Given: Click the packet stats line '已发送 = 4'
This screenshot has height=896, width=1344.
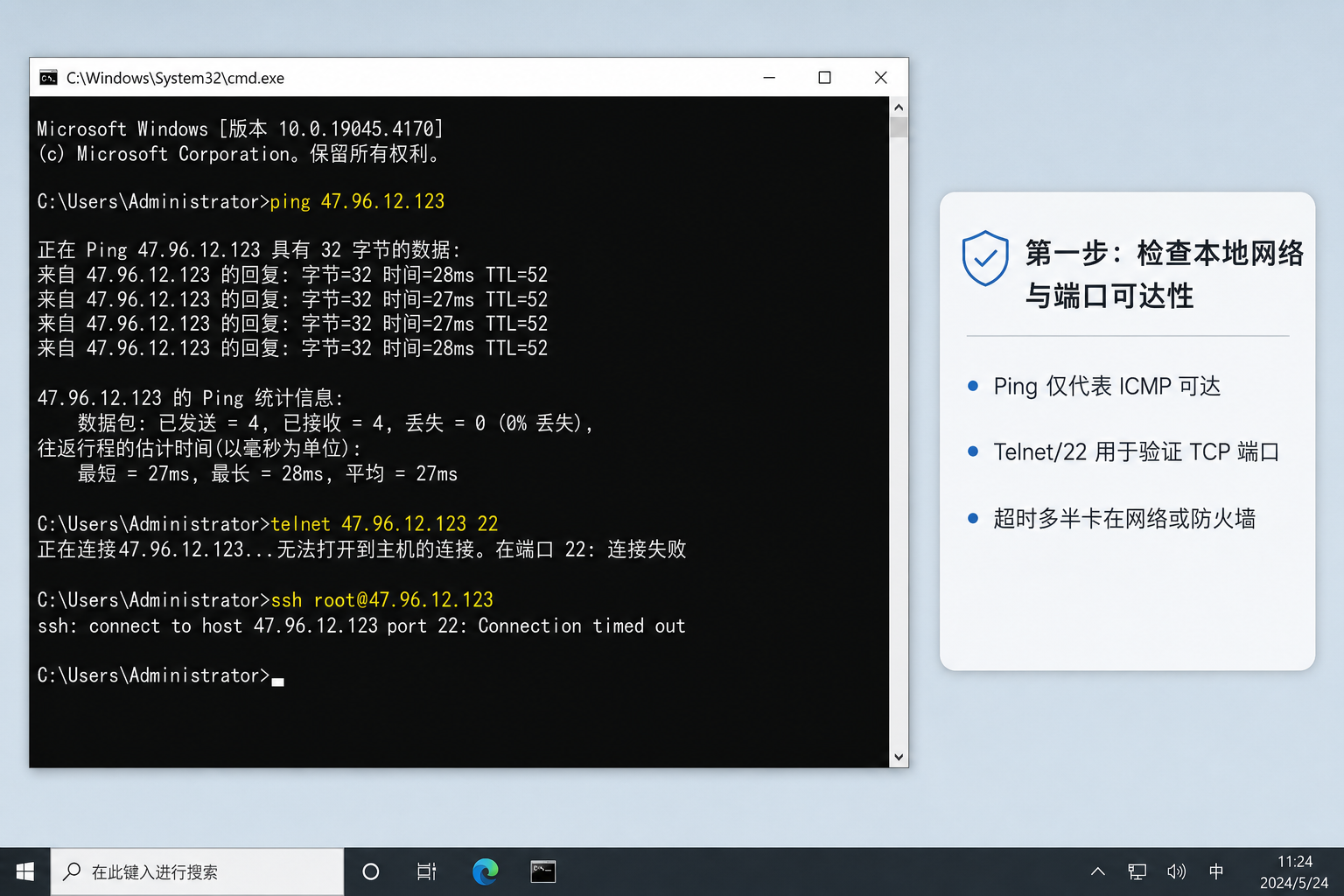Looking at the screenshot, I should (336, 423).
